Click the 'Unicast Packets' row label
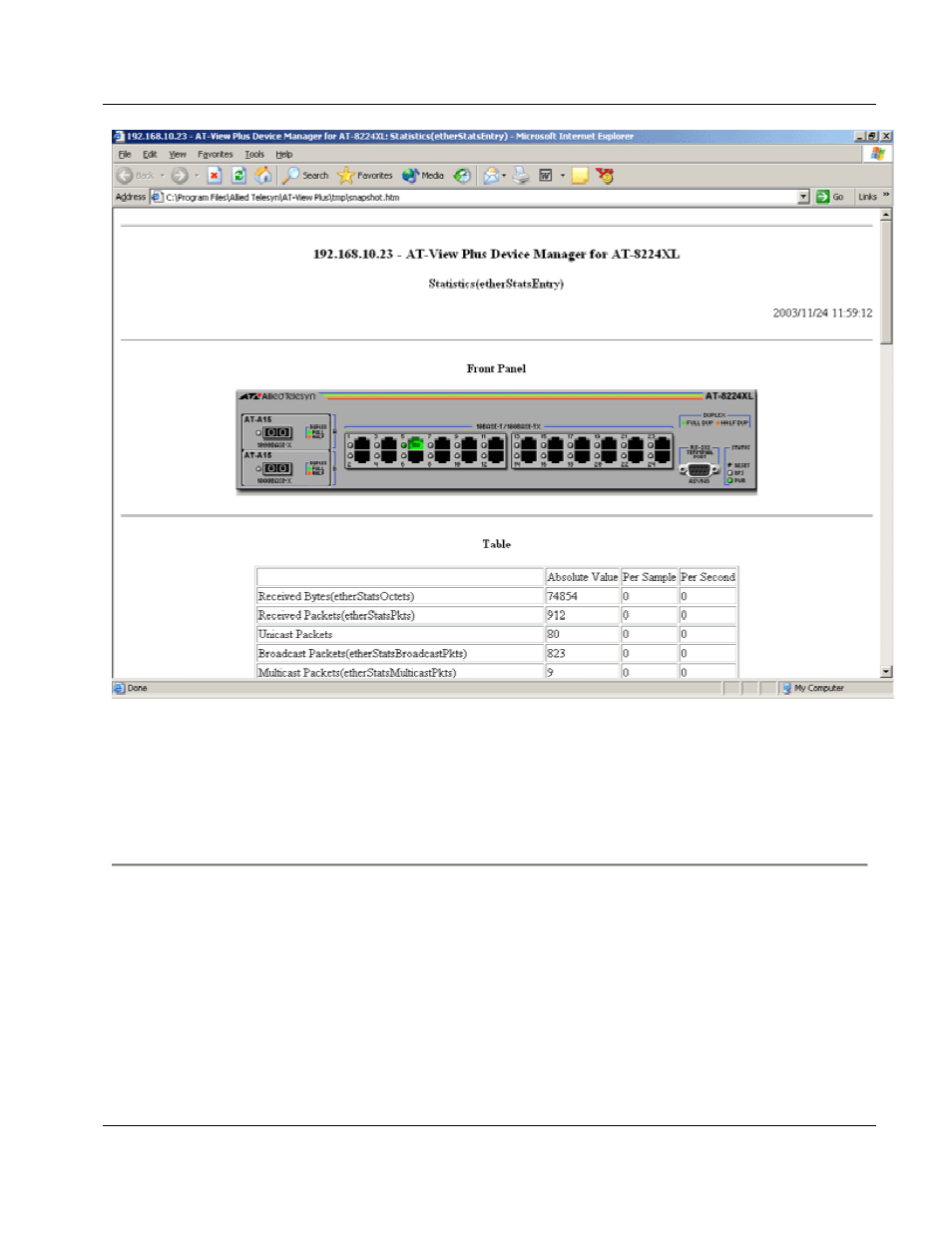Image resolution: width=952 pixels, height=1233 pixels. [295, 634]
